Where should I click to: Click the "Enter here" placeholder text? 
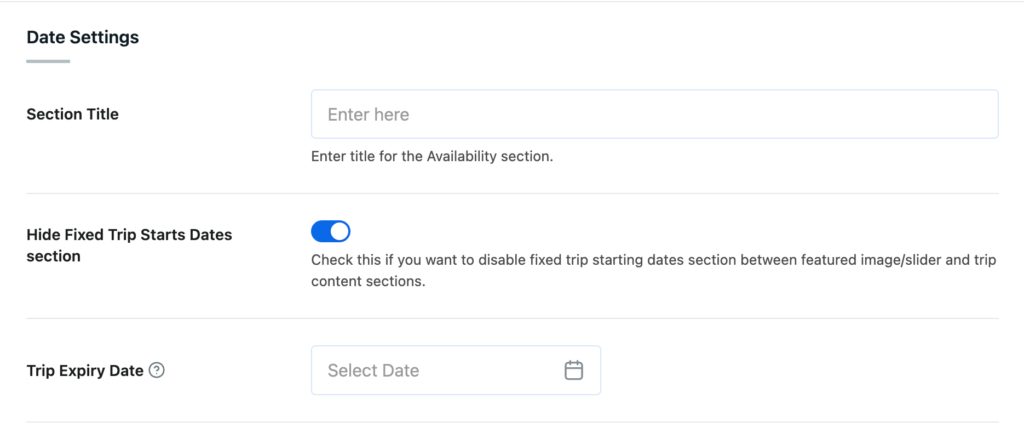(368, 114)
